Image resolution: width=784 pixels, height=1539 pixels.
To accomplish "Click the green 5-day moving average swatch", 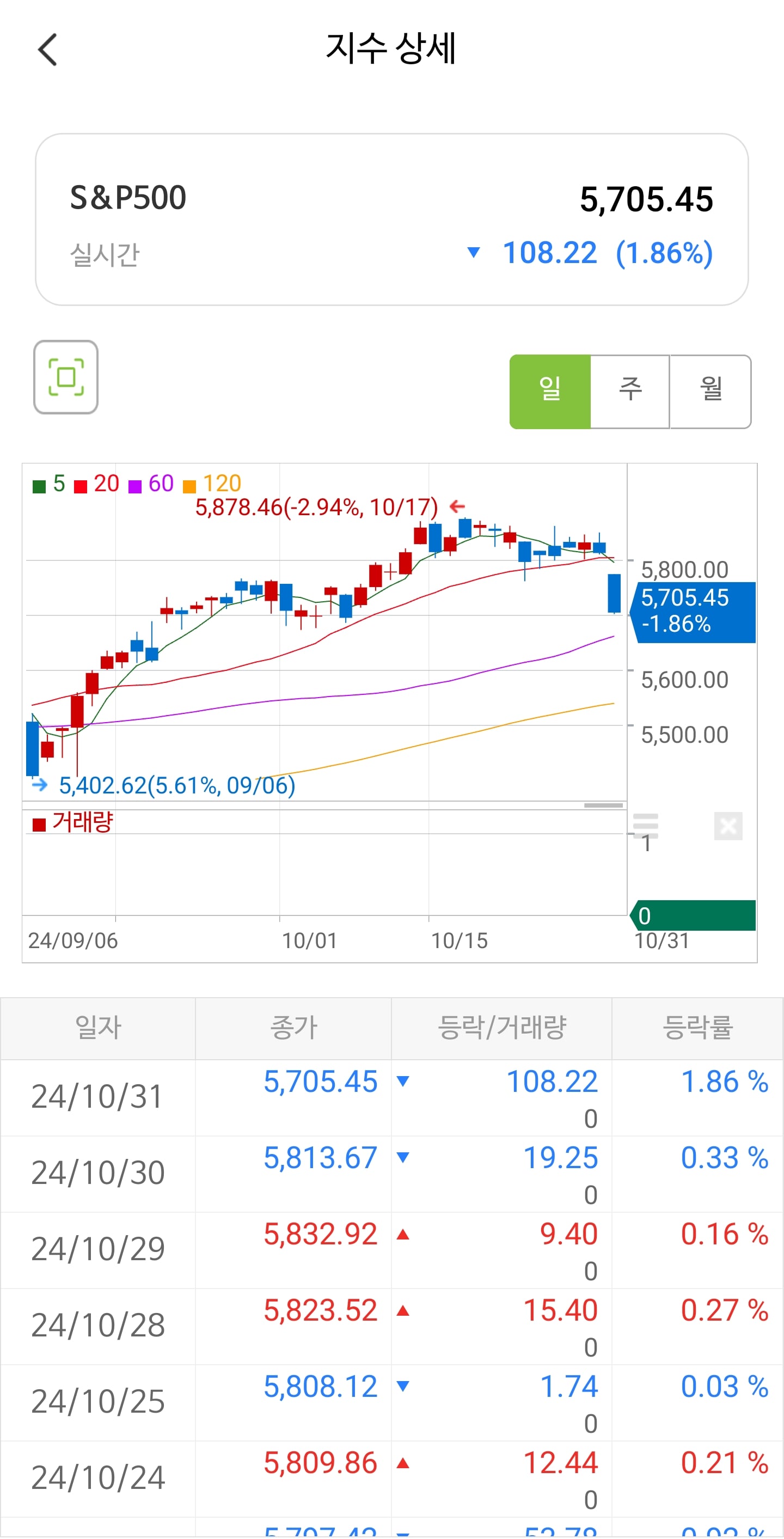I will (x=39, y=486).
